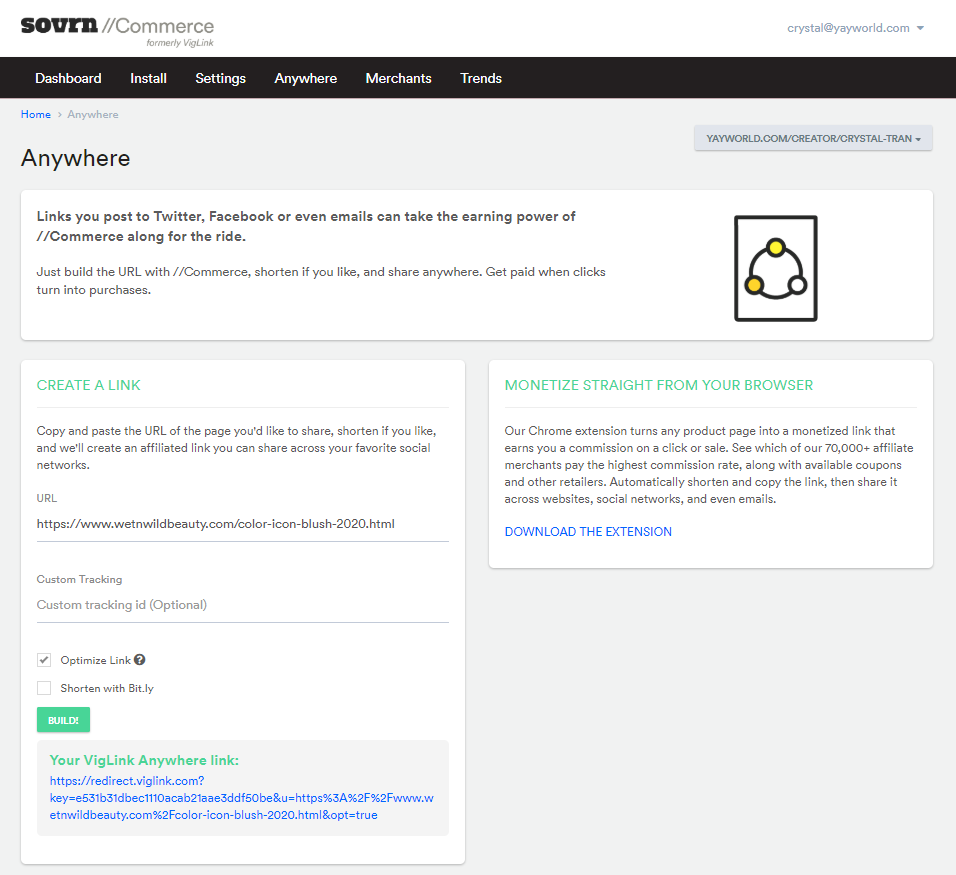The image size is (956, 875).
Task: Click the green BUILD! button
Action: click(x=63, y=720)
